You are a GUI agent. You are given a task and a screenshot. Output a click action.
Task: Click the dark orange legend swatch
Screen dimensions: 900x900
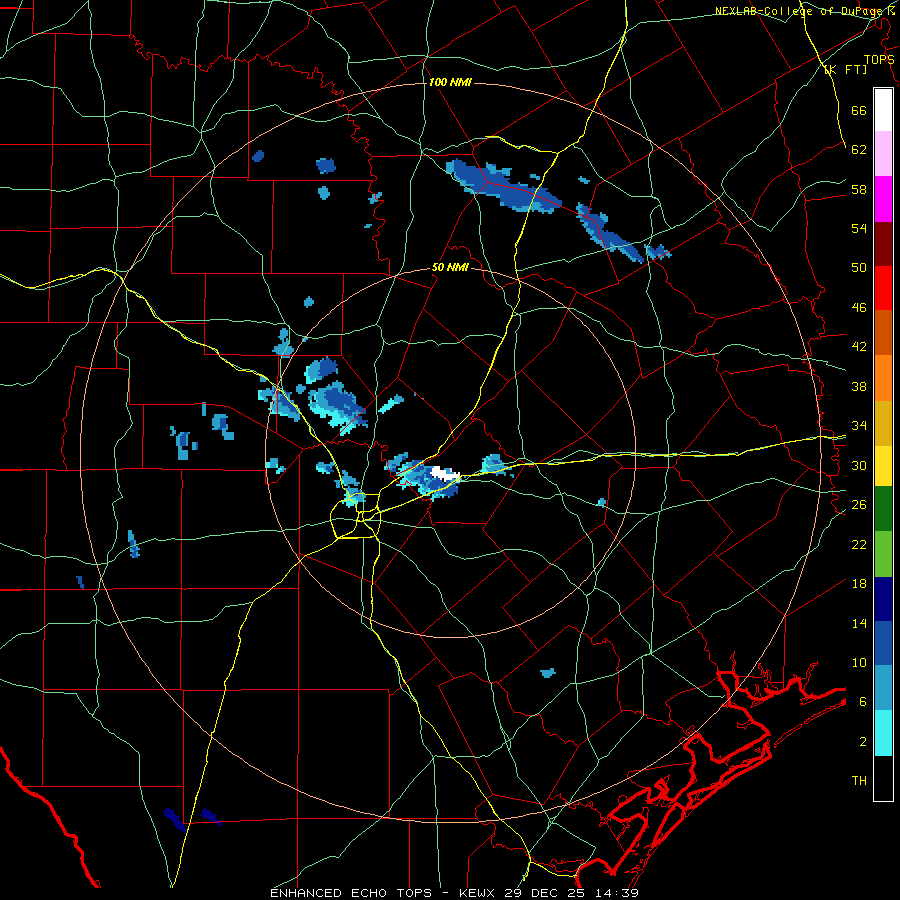point(883,332)
